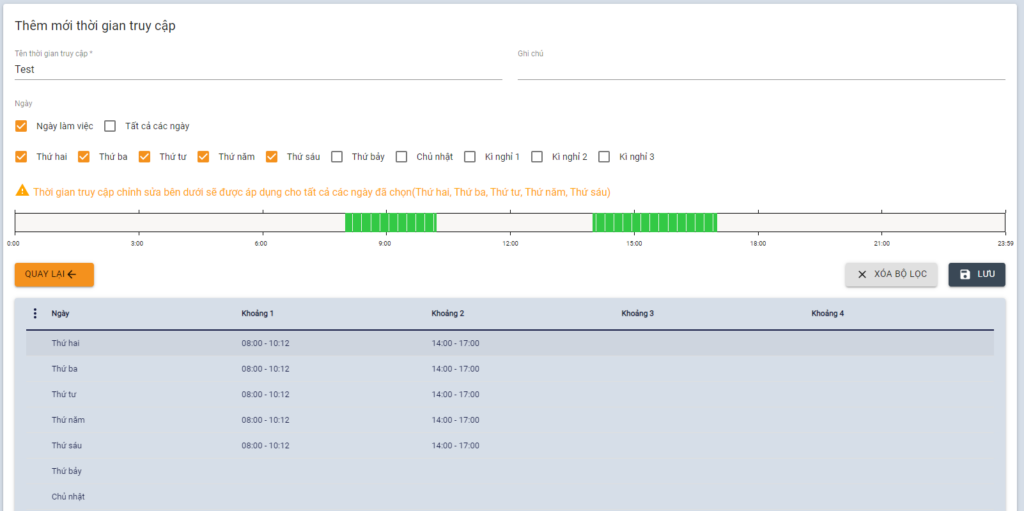Image resolution: width=1024 pixels, height=511 pixels.
Task: Uncheck the Thứ hai checkbox
Action: pyautogui.click(x=21, y=157)
